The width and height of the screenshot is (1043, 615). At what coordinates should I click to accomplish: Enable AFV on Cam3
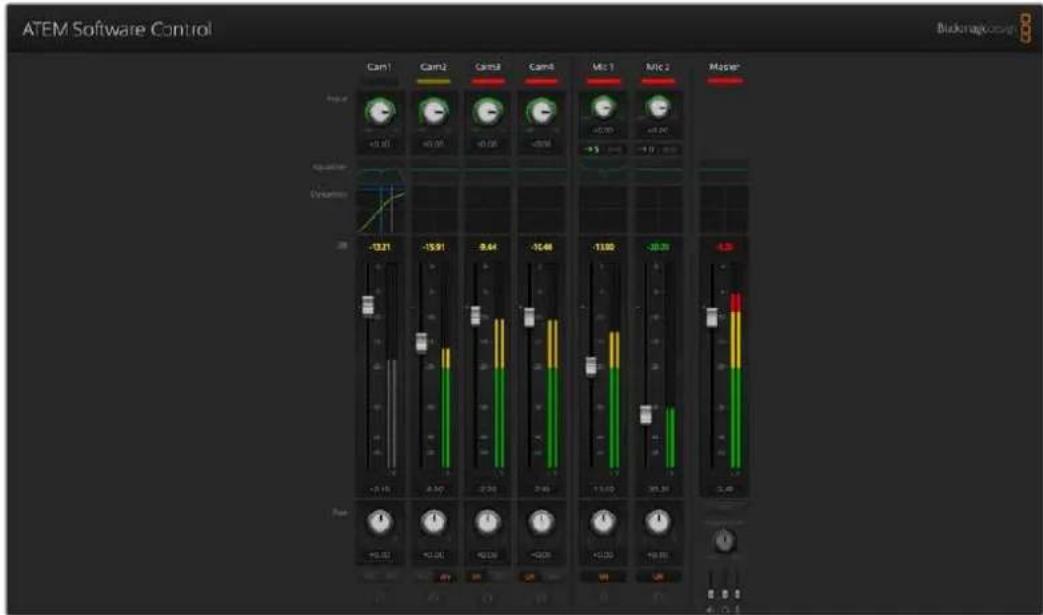pos(499,576)
